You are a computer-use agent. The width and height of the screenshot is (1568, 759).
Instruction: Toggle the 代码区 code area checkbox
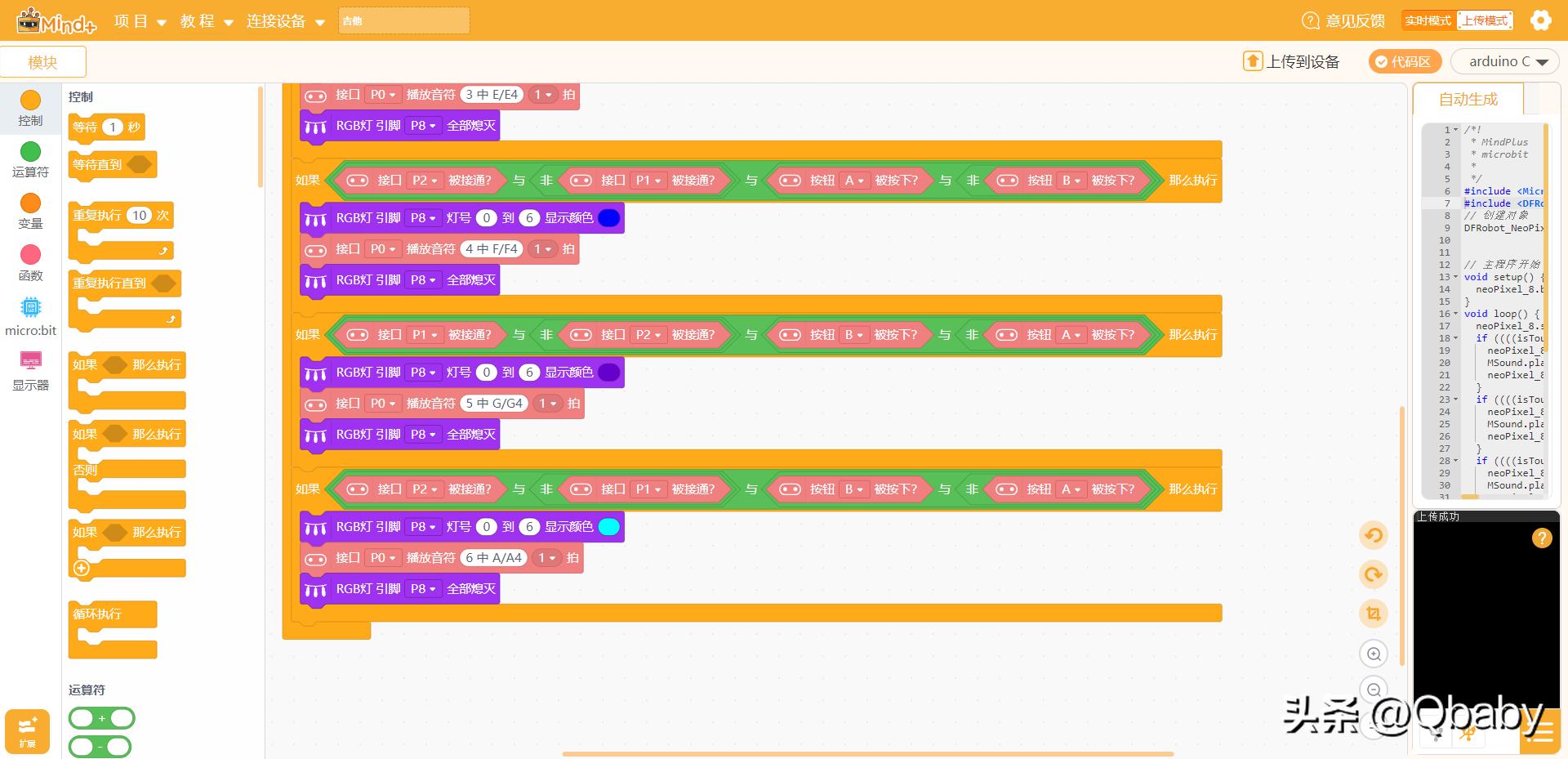1405,61
